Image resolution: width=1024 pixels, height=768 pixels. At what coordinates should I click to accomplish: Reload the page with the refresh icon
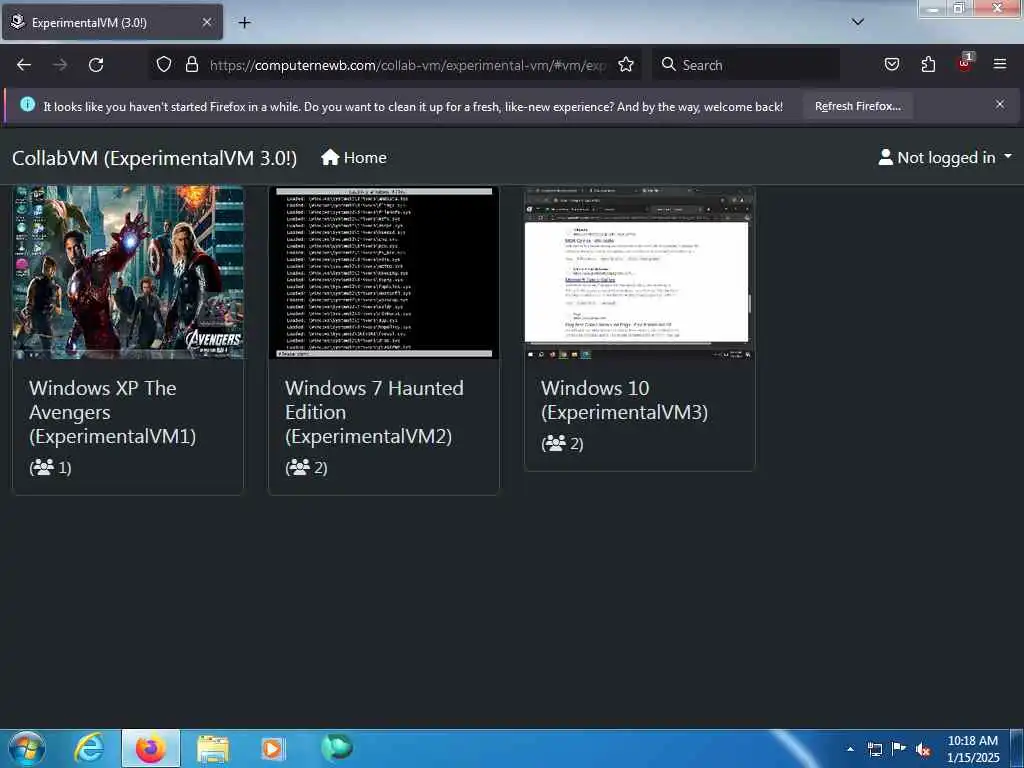click(x=96, y=65)
